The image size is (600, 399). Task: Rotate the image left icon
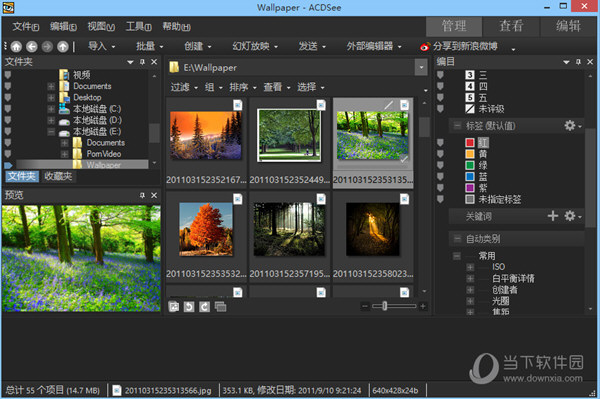tap(189, 306)
